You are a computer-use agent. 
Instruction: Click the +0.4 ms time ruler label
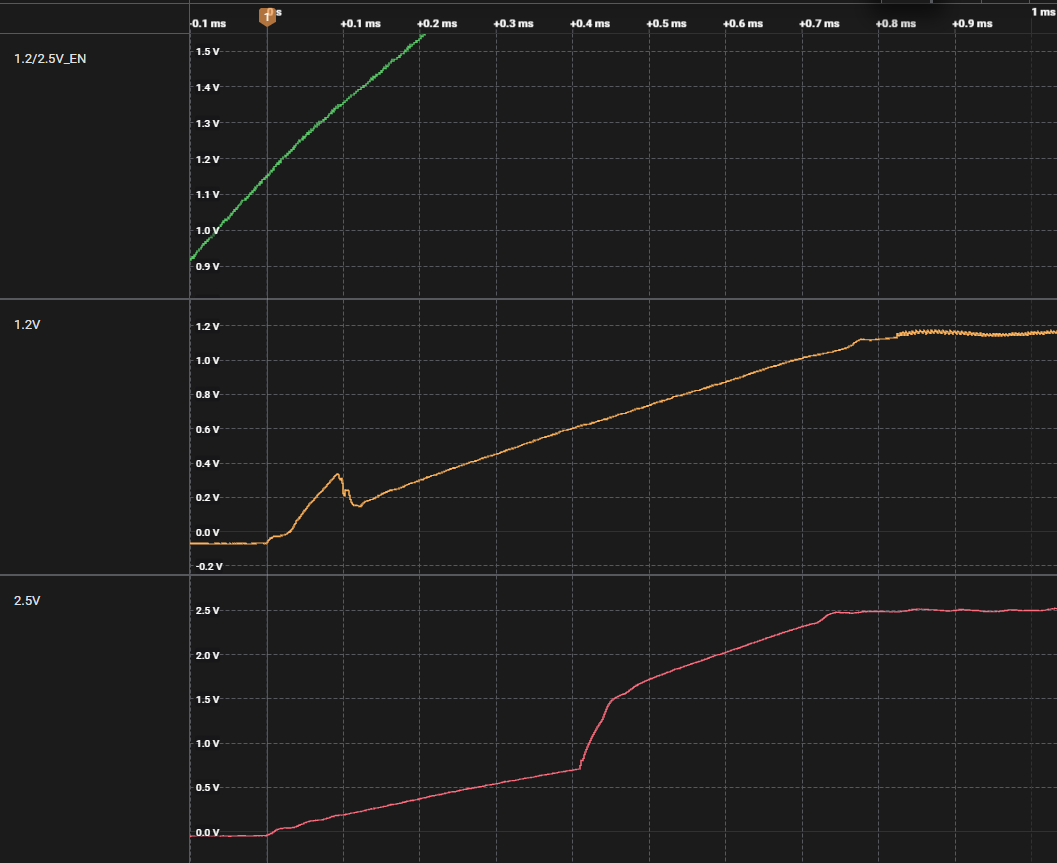pyautogui.click(x=590, y=24)
